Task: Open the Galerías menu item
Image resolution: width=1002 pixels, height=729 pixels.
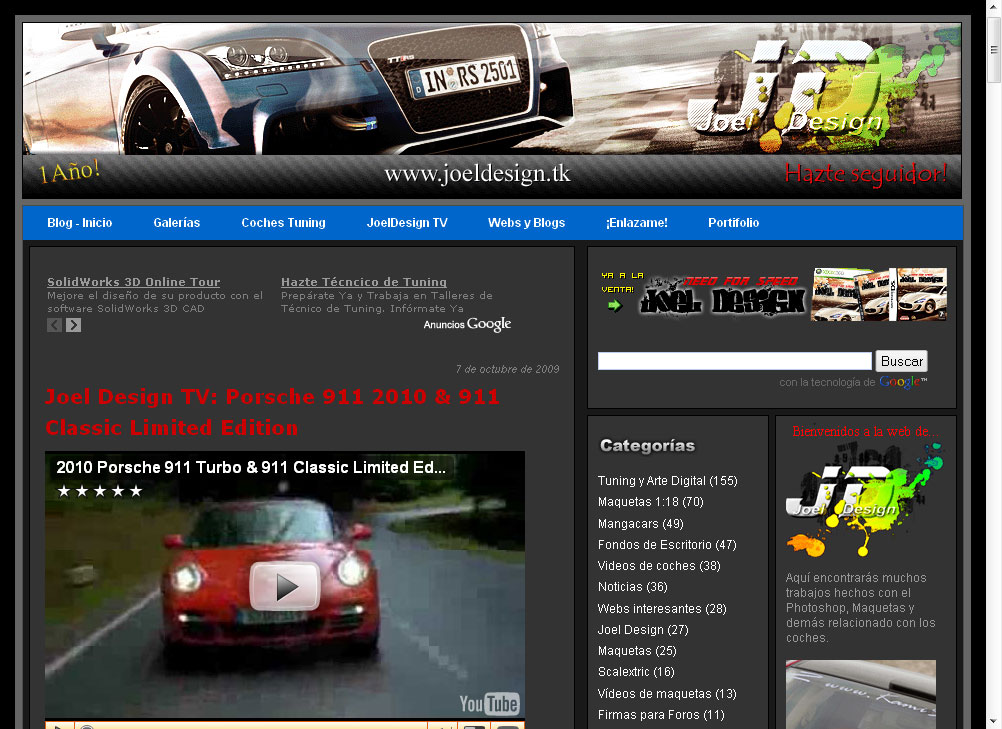Action: tap(176, 223)
